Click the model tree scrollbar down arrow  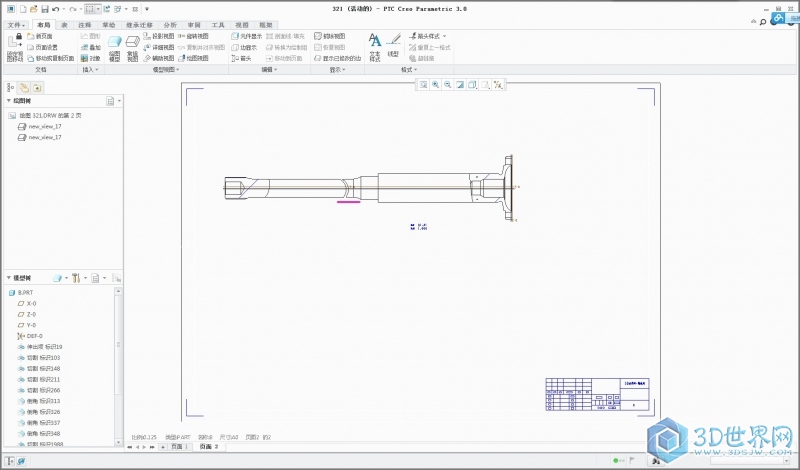(x=118, y=442)
